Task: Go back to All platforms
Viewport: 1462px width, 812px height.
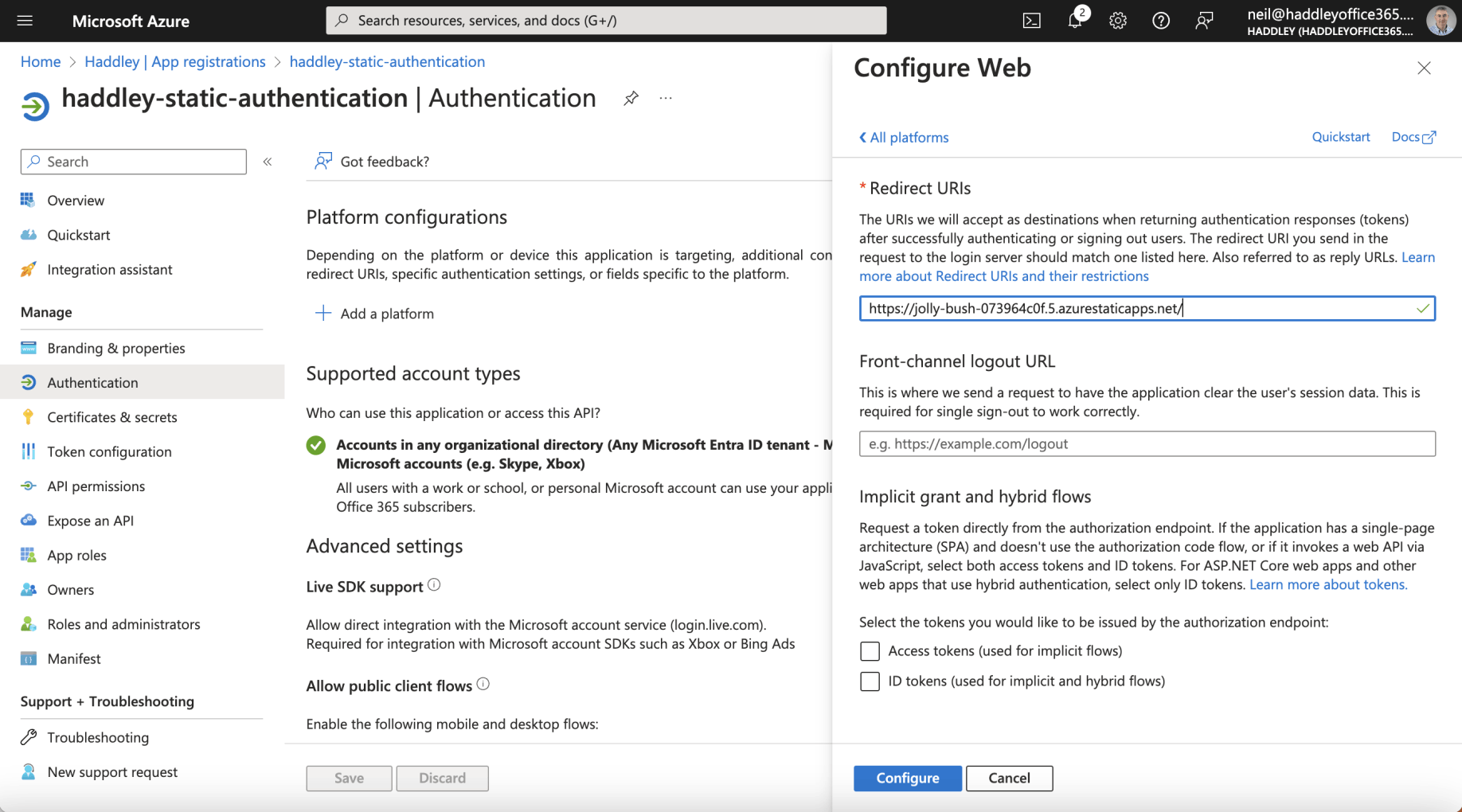Action: [x=904, y=138]
